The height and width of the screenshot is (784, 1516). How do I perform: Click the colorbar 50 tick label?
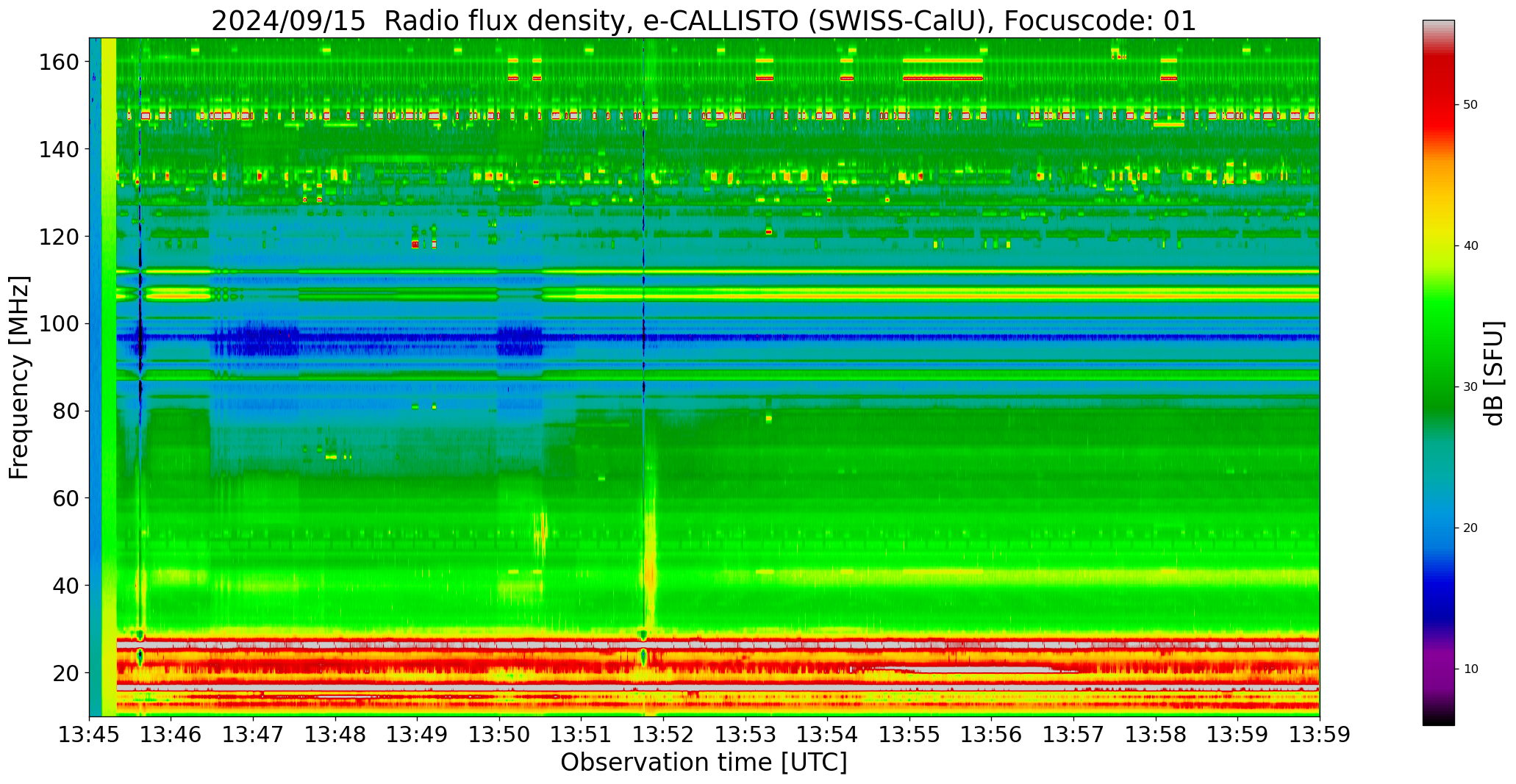point(1470,105)
